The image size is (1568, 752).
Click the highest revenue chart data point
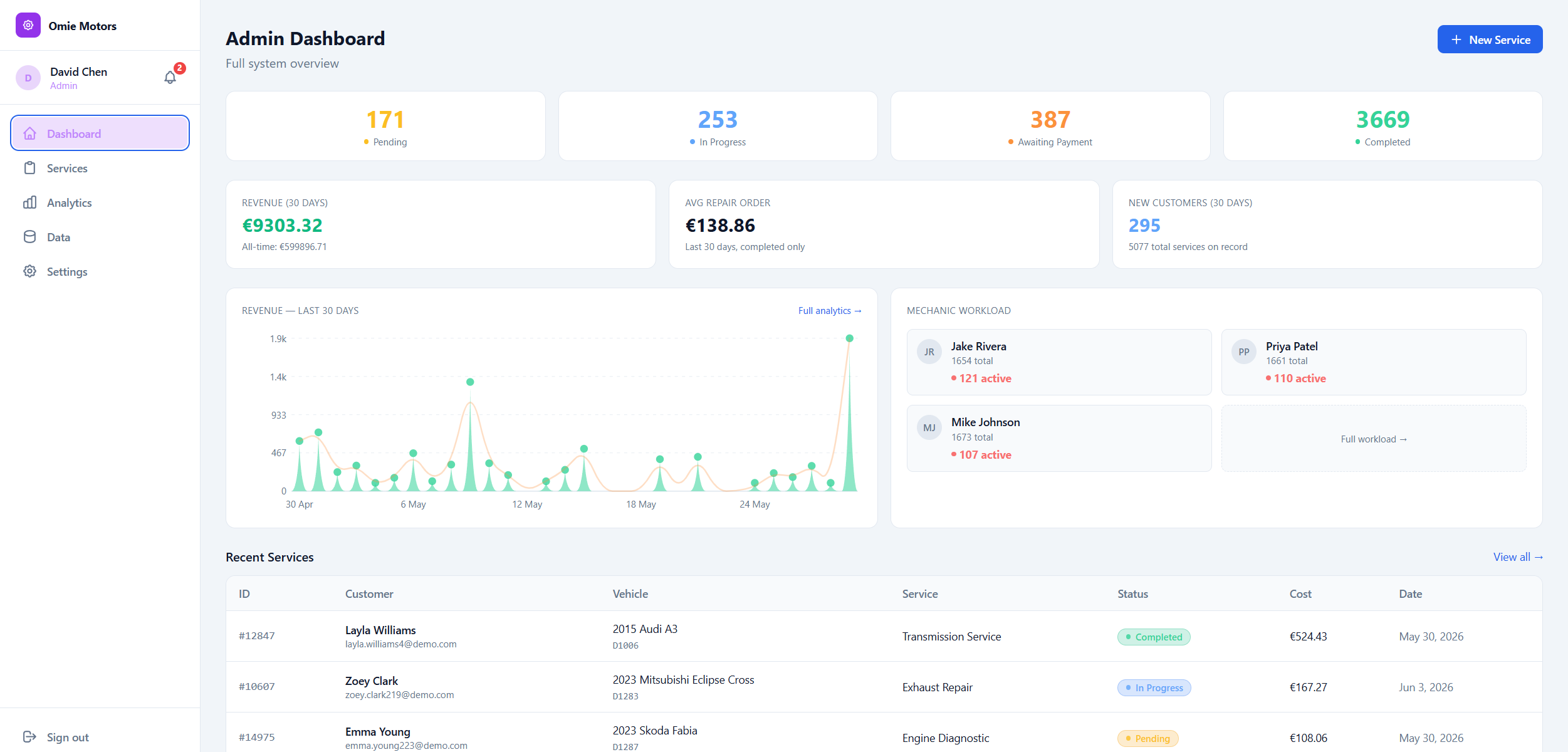click(x=850, y=338)
